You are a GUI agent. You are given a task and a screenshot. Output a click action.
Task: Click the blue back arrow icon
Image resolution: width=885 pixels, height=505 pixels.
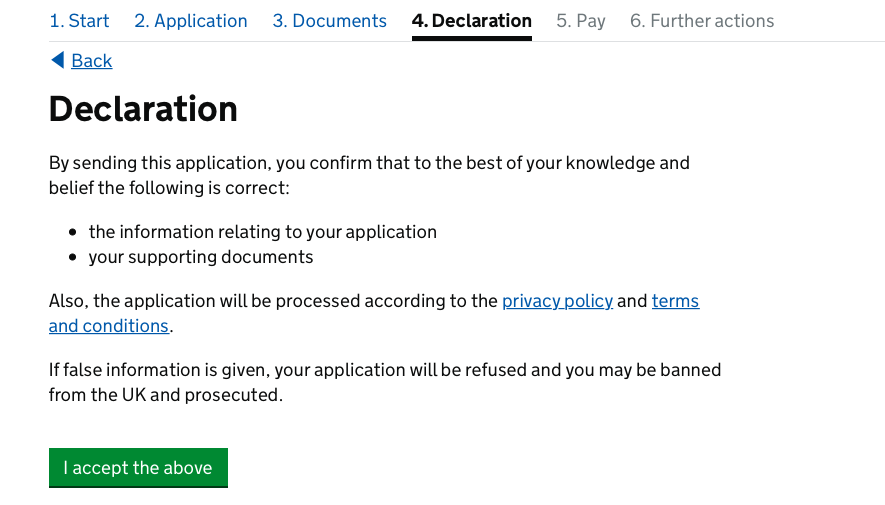[x=58, y=60]
